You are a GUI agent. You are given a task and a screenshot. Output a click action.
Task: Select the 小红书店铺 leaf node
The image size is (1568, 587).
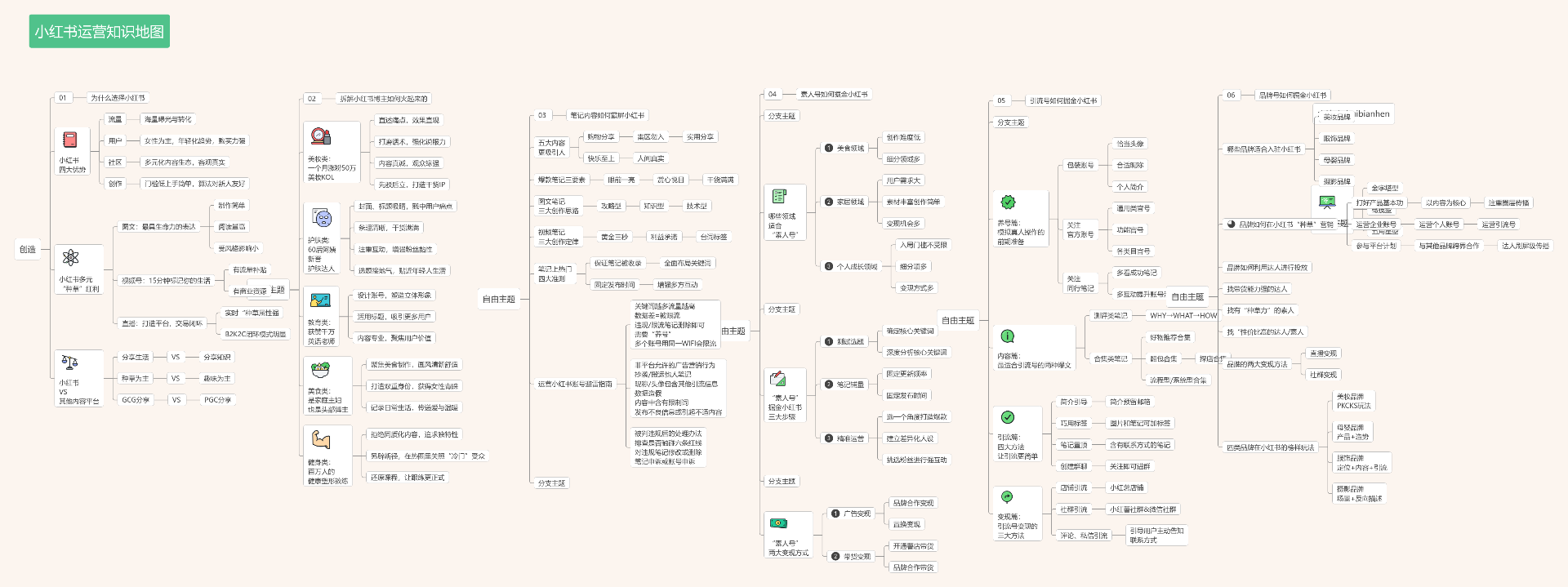click(x=1126, y=487)
